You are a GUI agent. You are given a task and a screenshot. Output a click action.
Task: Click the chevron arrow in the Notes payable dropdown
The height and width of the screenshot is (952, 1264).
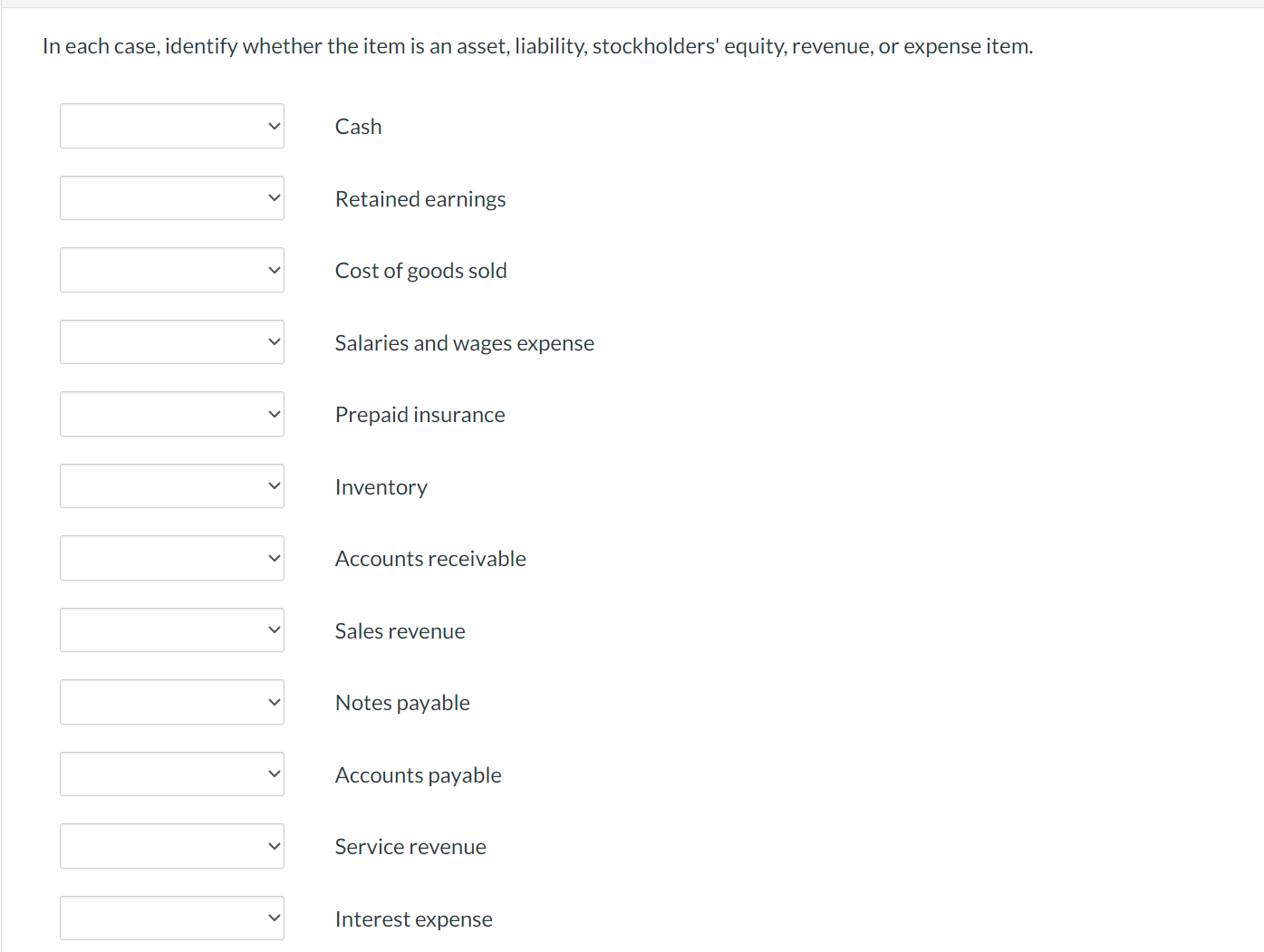pos(273,701)
